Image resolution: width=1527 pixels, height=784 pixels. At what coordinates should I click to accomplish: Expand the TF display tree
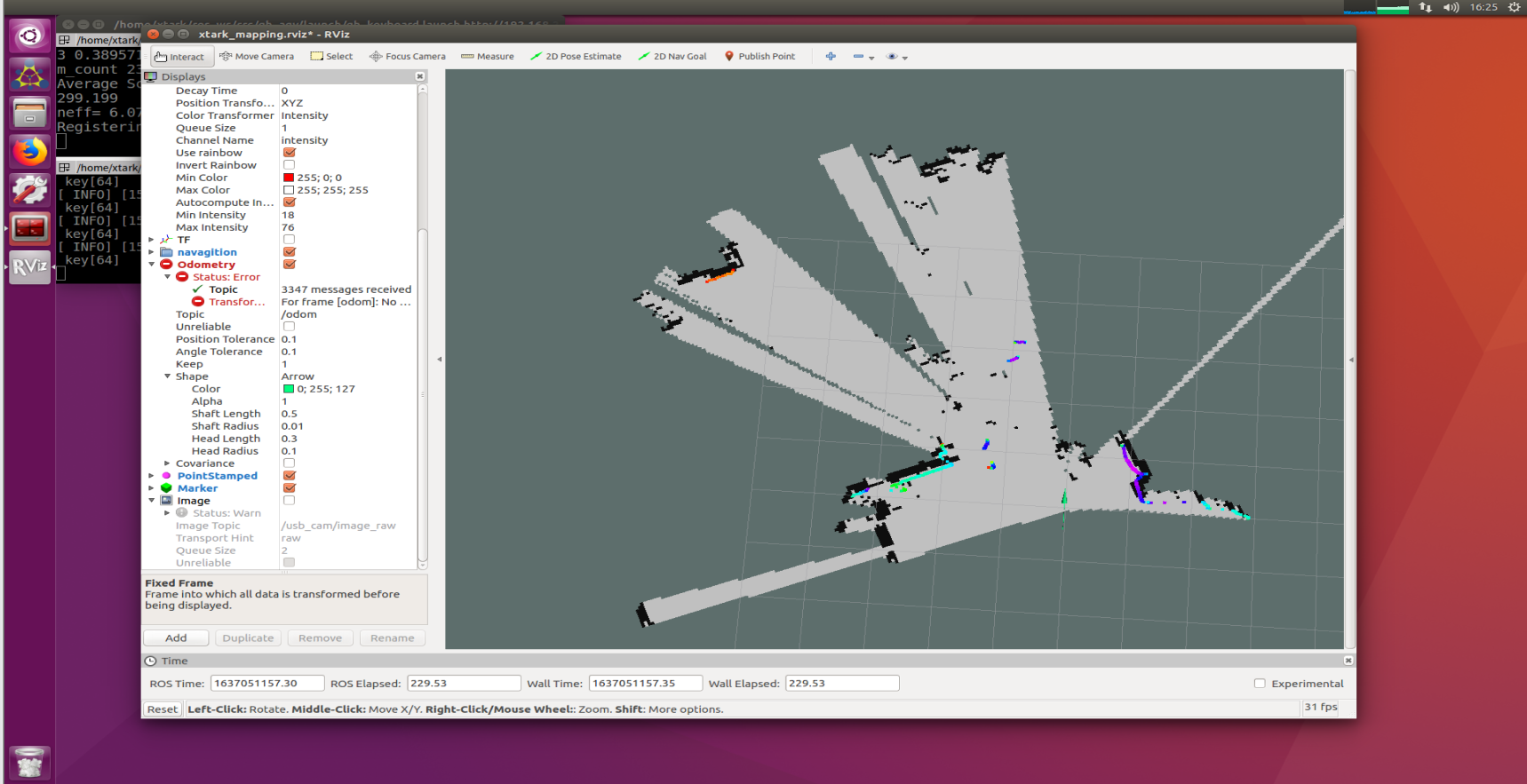tap(152, 240)
